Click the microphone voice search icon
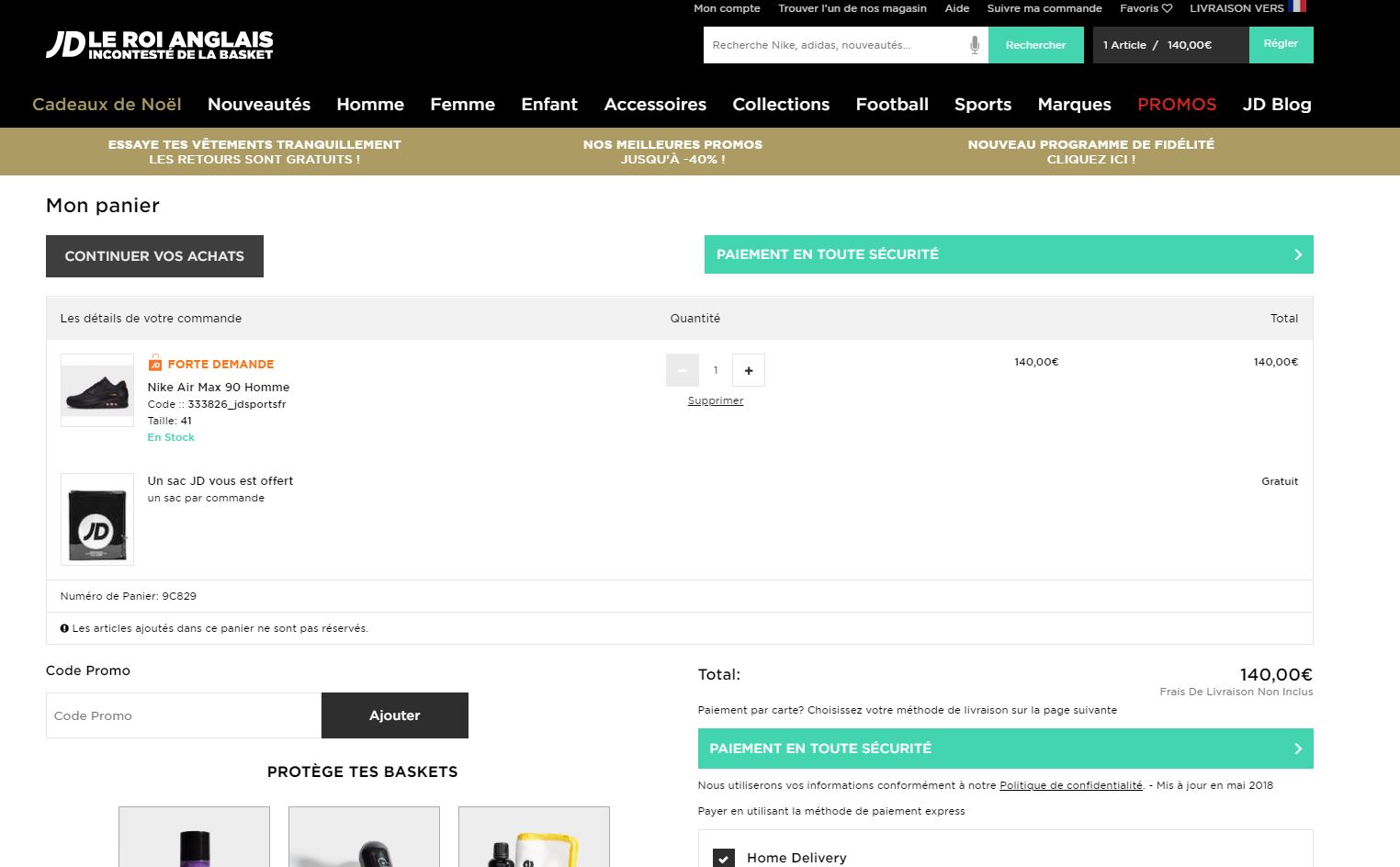1400x867 pixels. tap(975, 45)
